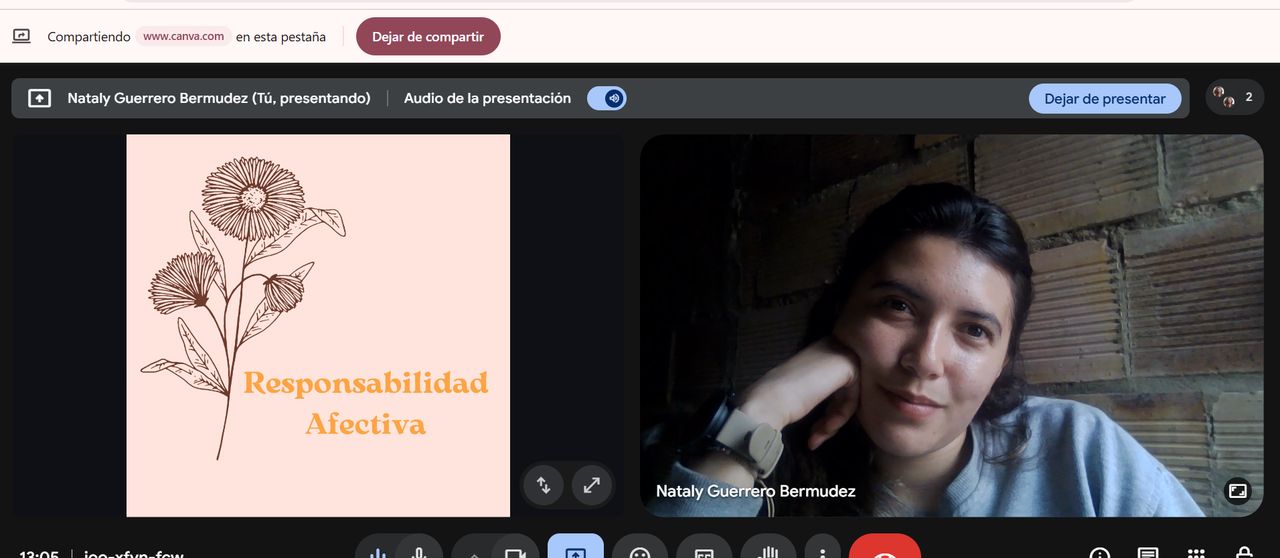Open the activities grid icon
The width and height of the screenshot is (1280, 558).
click(1196, 552)
